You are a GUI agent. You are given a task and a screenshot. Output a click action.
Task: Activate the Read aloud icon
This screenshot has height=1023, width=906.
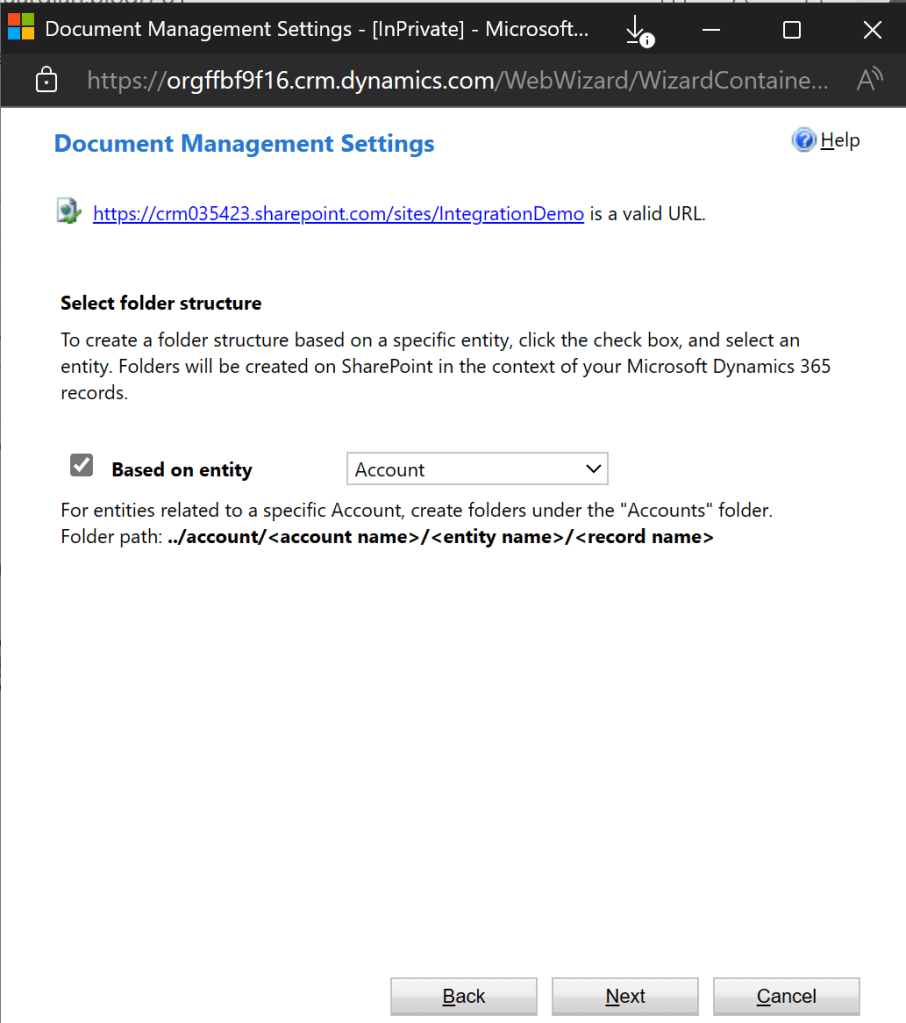click(870, 80)
